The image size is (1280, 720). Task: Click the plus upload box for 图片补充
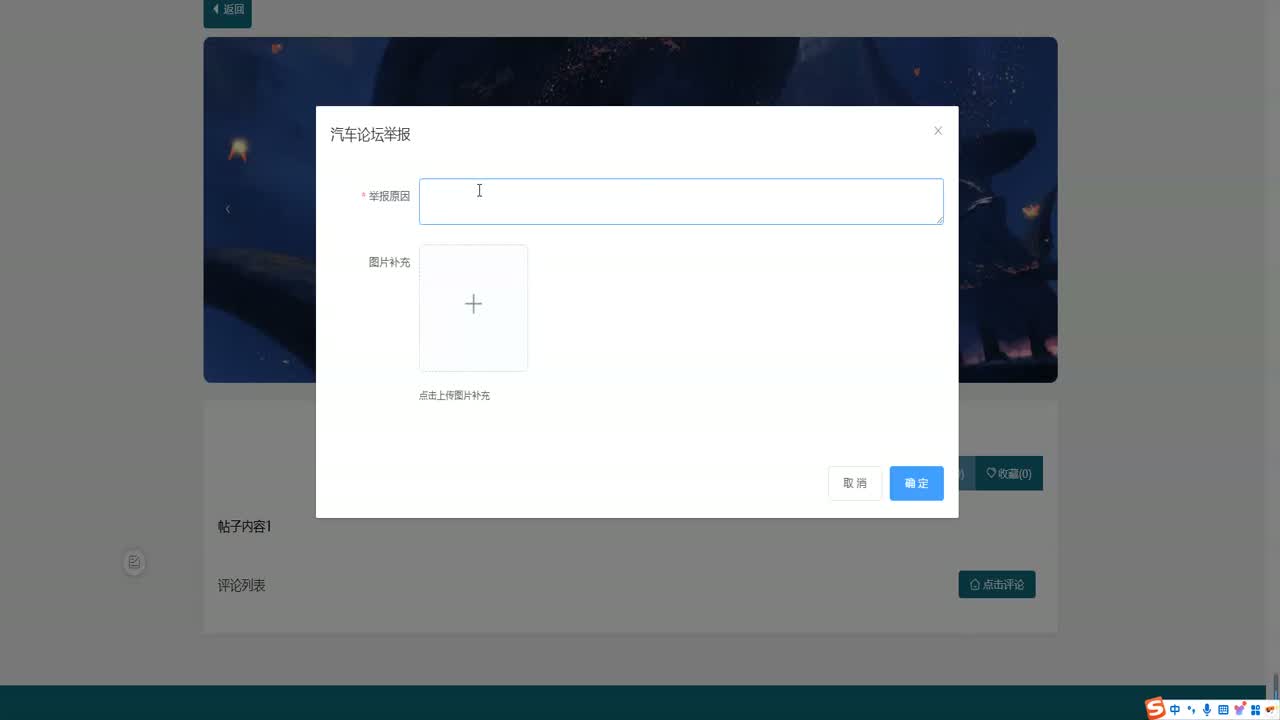473,307
